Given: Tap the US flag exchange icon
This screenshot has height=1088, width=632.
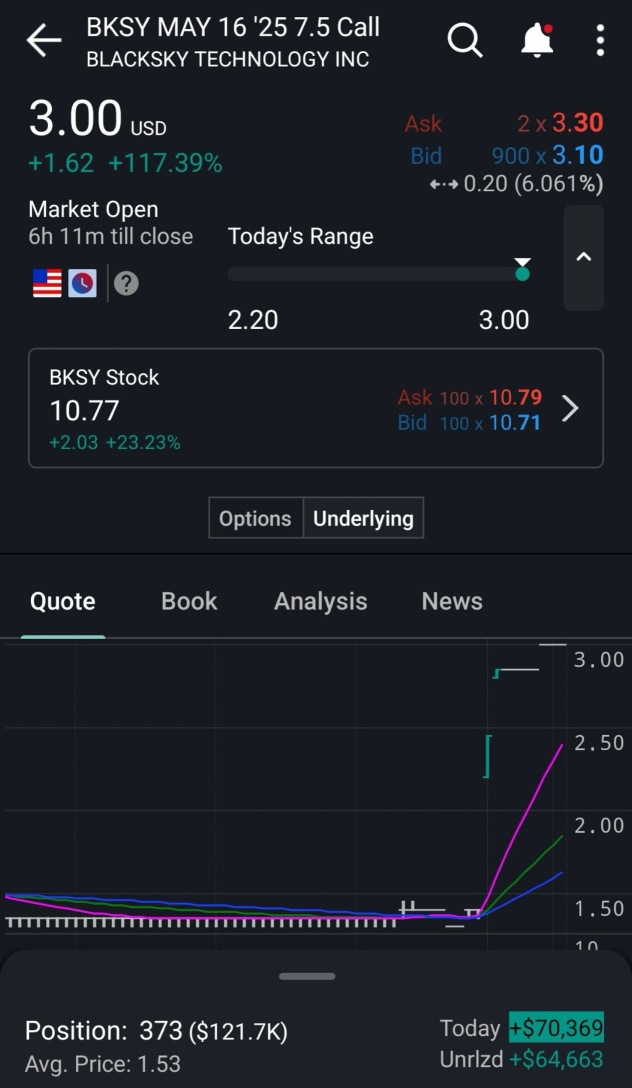Looking at the screenshot, I should pyautogui.click(x=47, y=283).
